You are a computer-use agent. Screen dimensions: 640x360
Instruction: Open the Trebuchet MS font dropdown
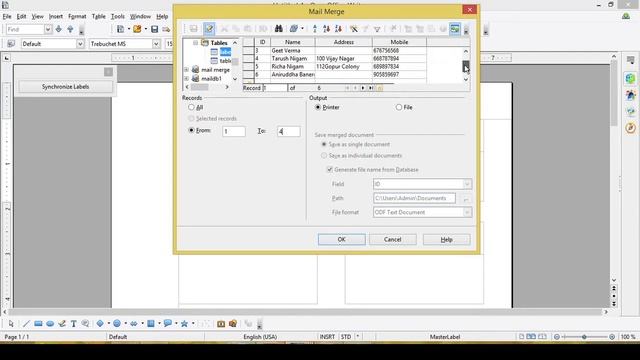pyautogui.click(x=156, y=44)
